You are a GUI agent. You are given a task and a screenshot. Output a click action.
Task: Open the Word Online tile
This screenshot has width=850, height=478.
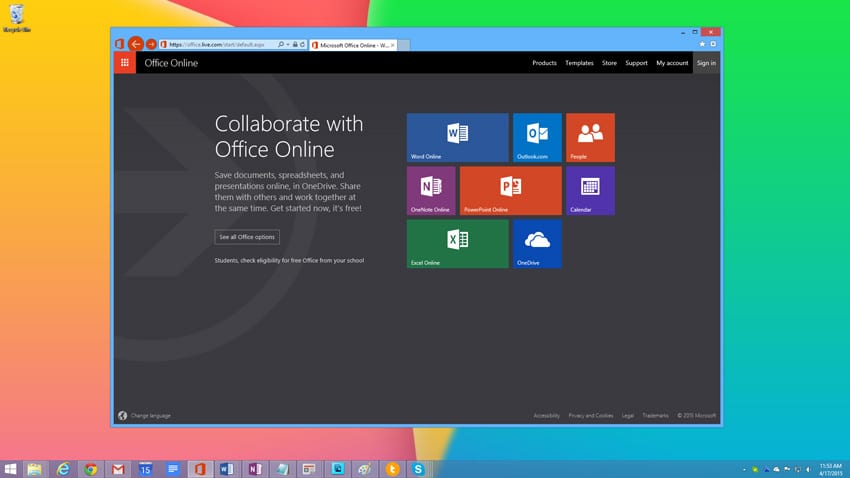458,137
